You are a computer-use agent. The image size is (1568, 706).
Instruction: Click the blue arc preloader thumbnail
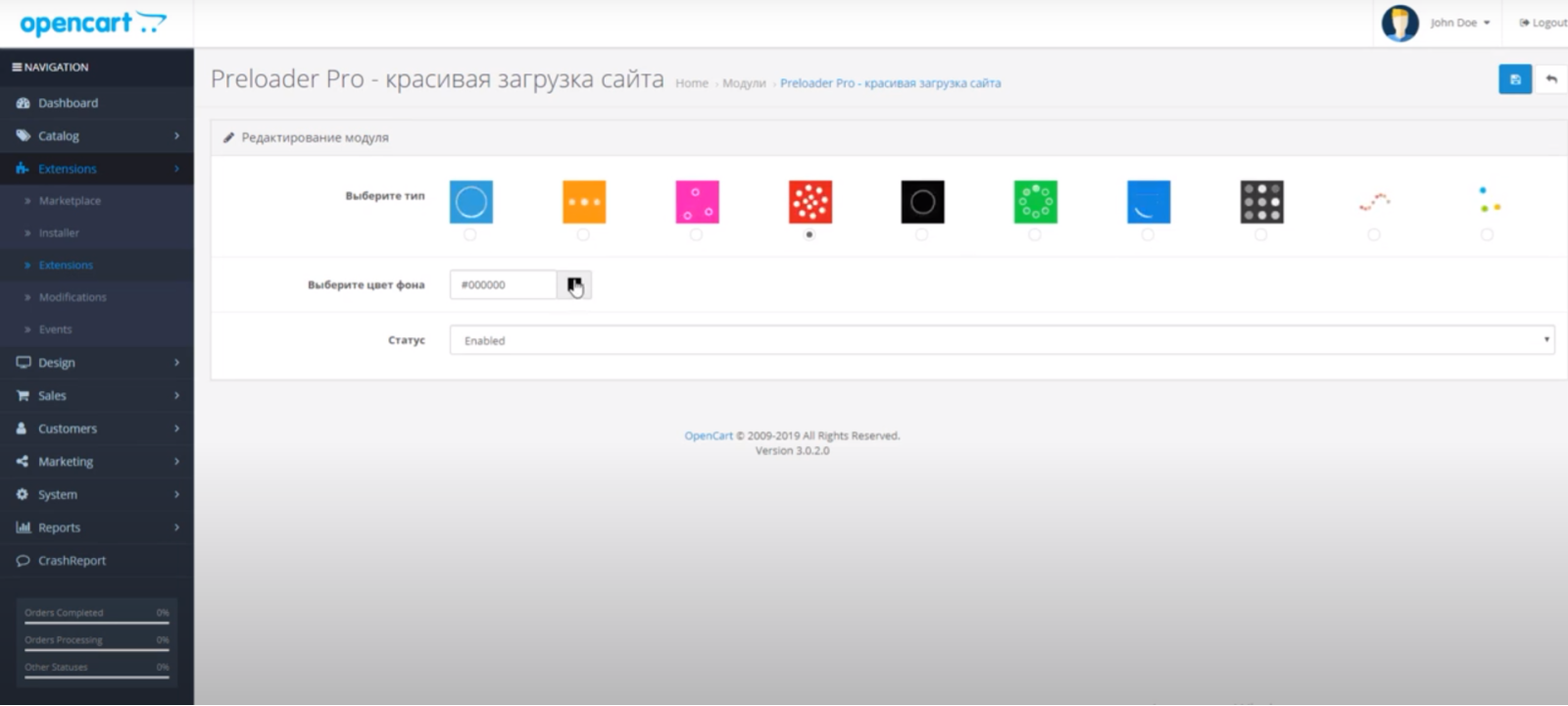click(x=1149, y=202)
